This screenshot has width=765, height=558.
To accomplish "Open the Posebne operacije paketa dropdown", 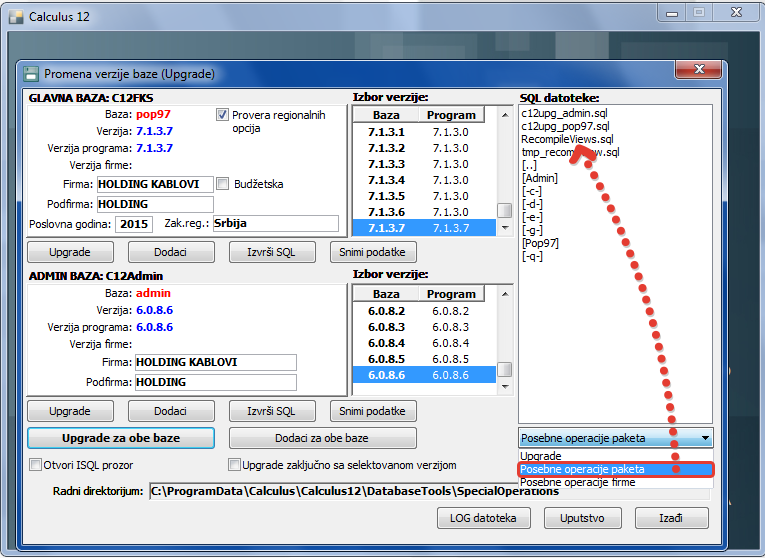I will (706, 437).
